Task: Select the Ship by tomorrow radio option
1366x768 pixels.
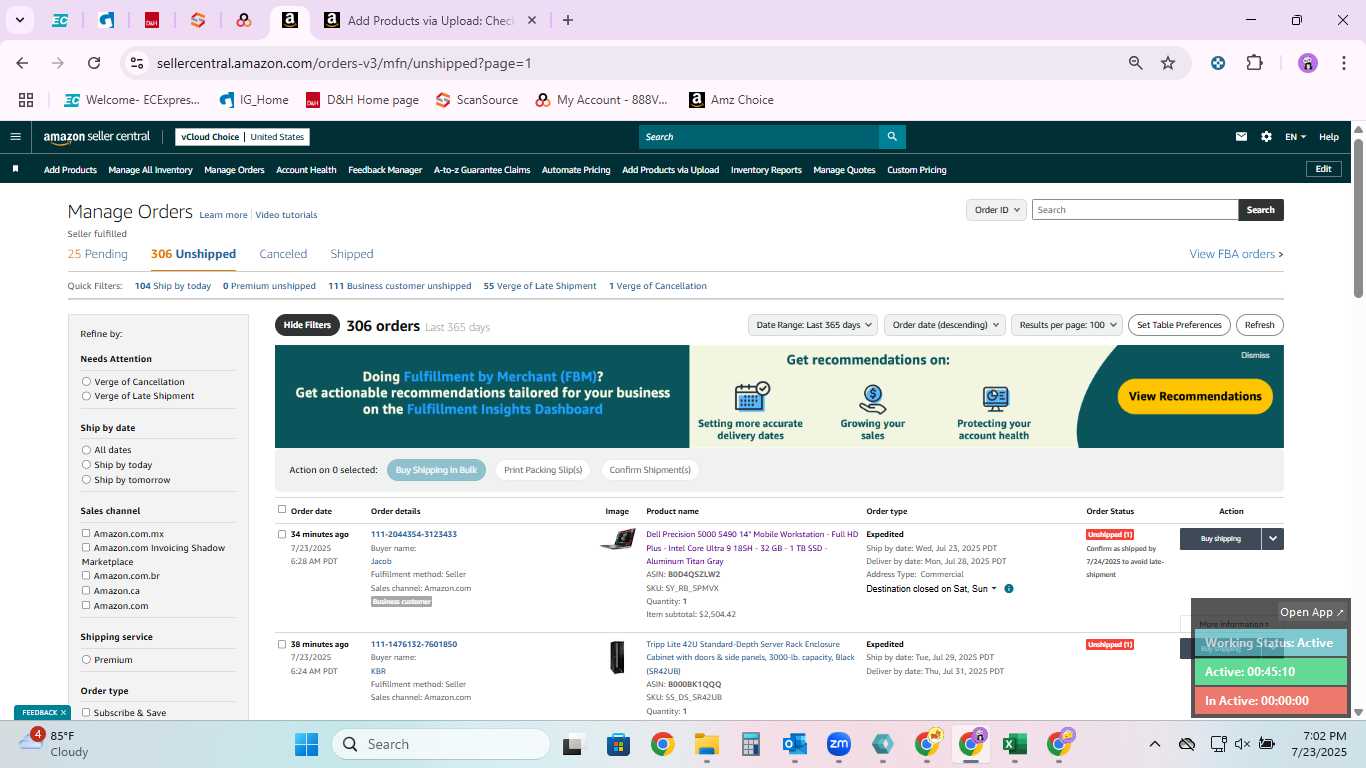Action: pyautogui.click(x=86, y=480)
